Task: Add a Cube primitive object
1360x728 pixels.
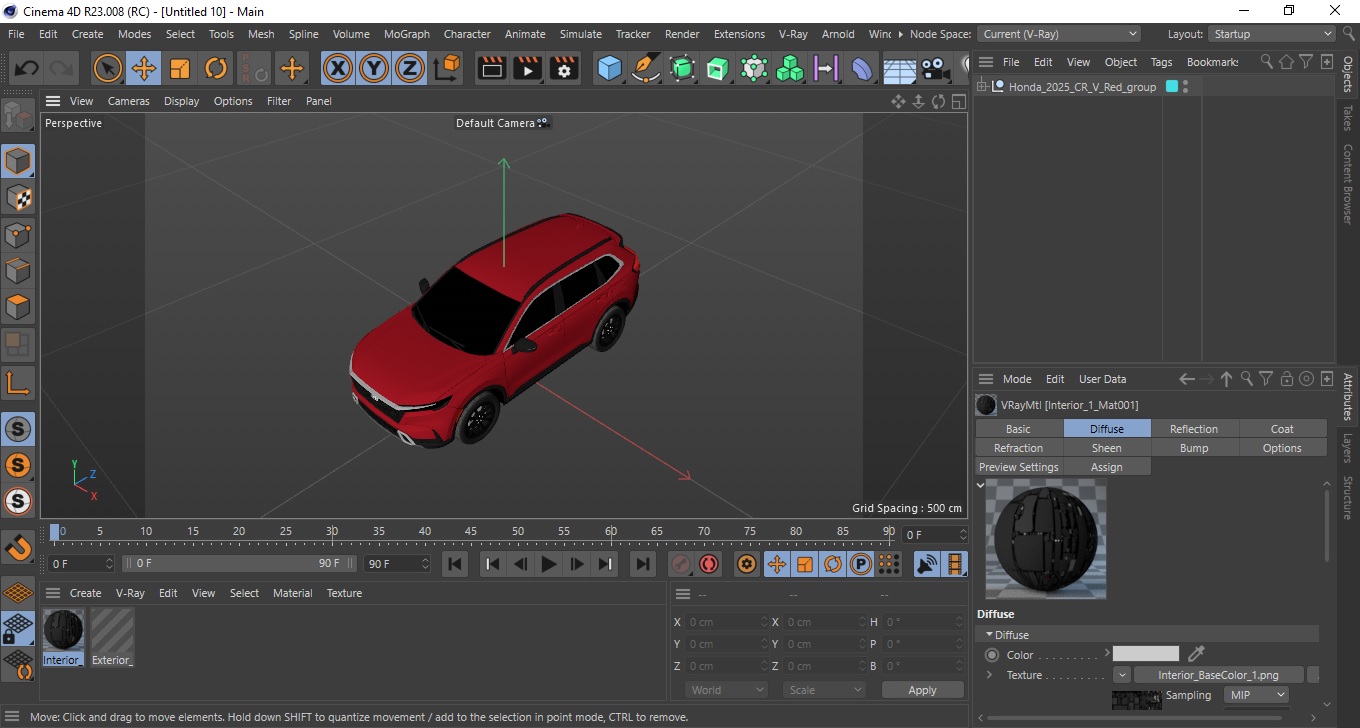Action: [x=610, y=69]
